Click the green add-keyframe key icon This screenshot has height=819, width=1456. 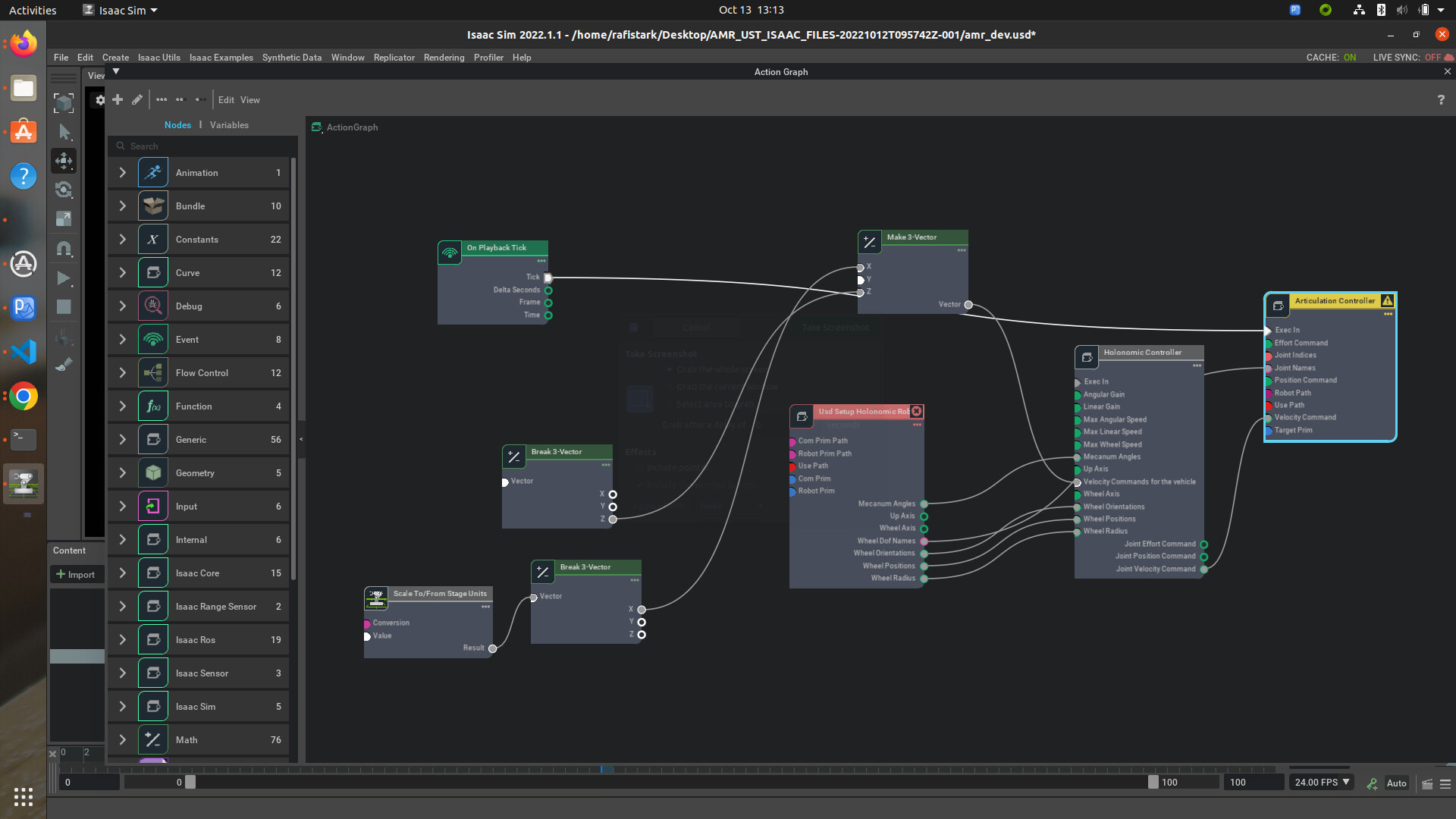[1372, 784]
